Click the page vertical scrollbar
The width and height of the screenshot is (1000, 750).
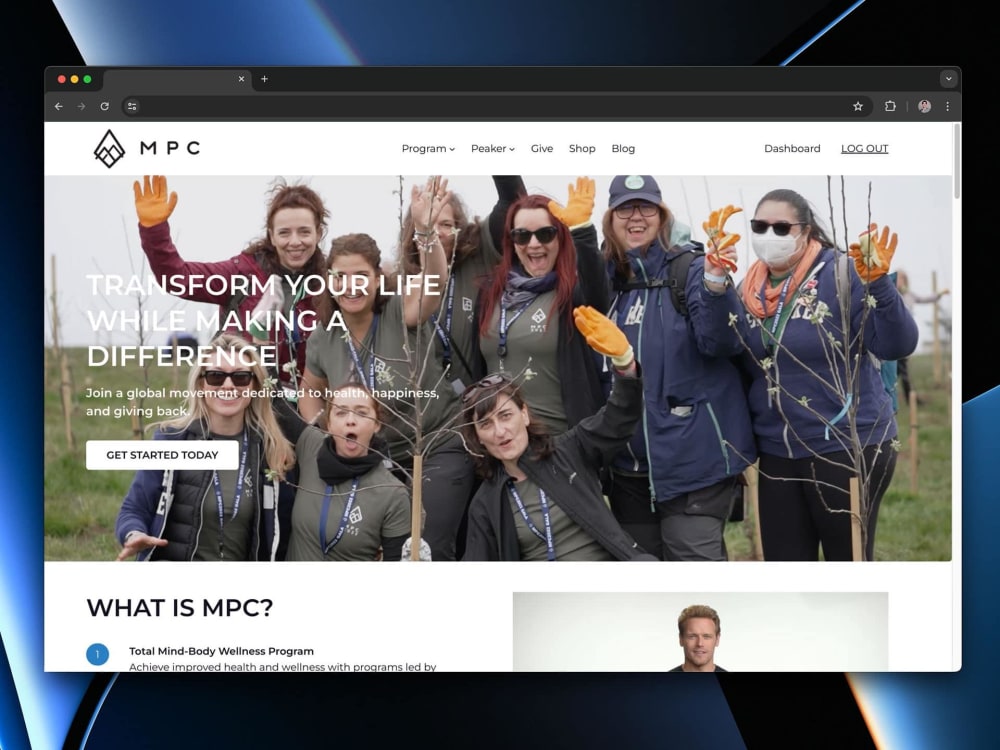tap(956, 161)
